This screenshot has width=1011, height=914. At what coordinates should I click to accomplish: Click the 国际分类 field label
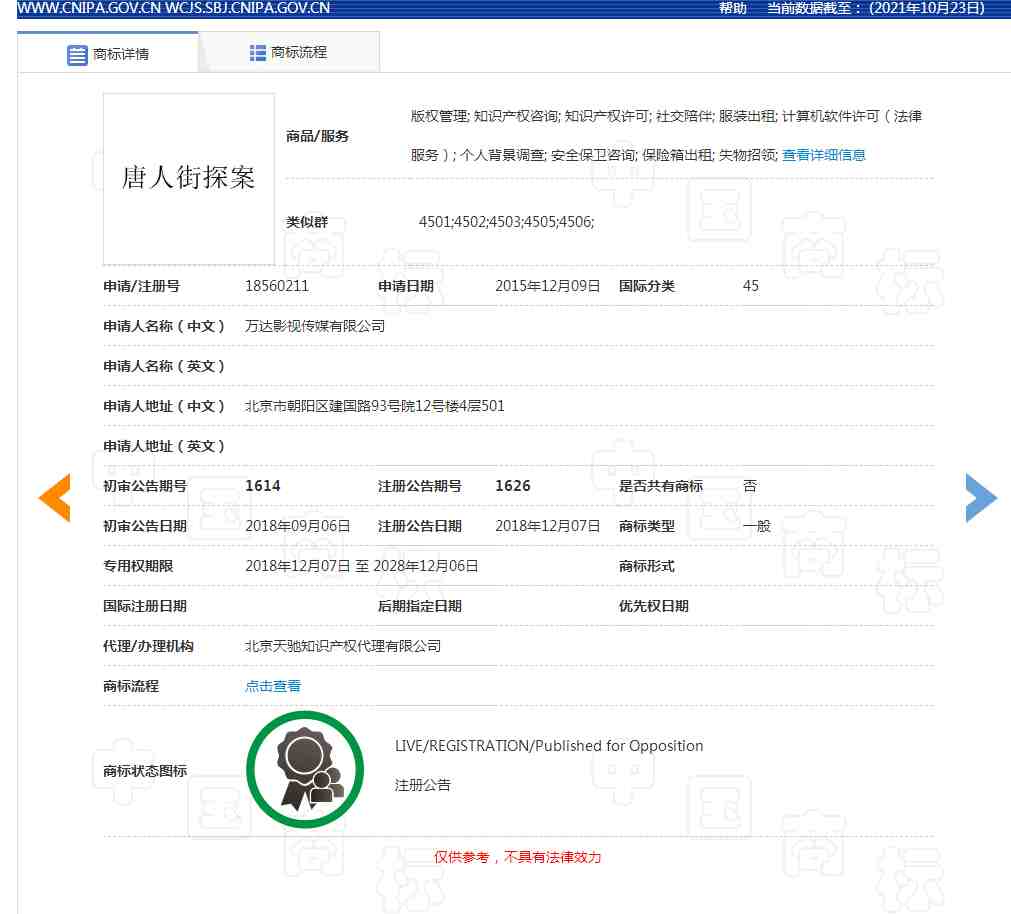point(647,286)
